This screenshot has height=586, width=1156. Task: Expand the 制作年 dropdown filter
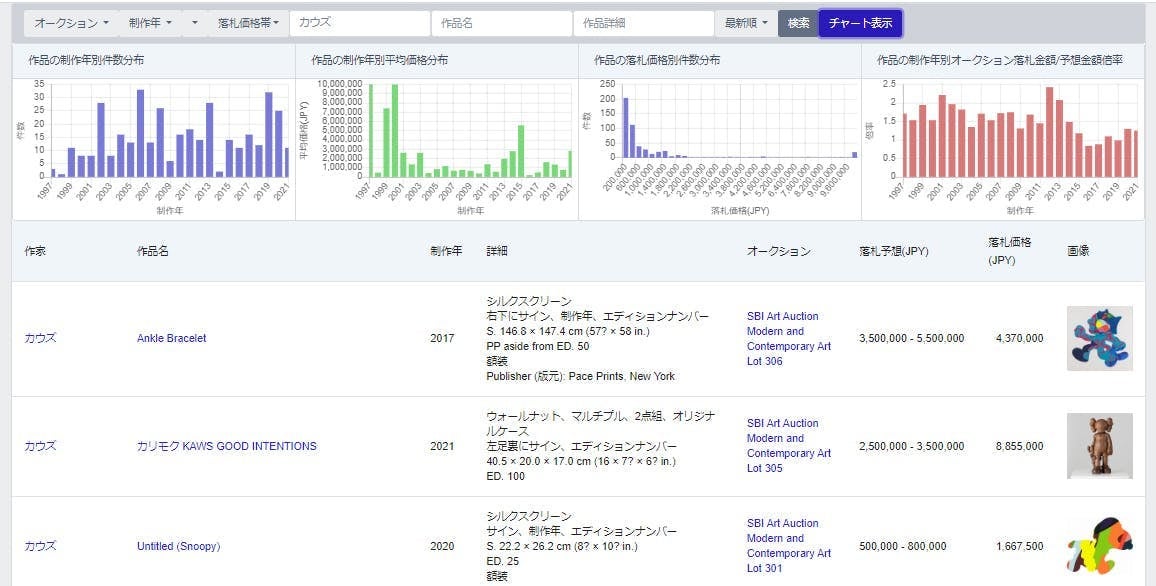[149, 23]
